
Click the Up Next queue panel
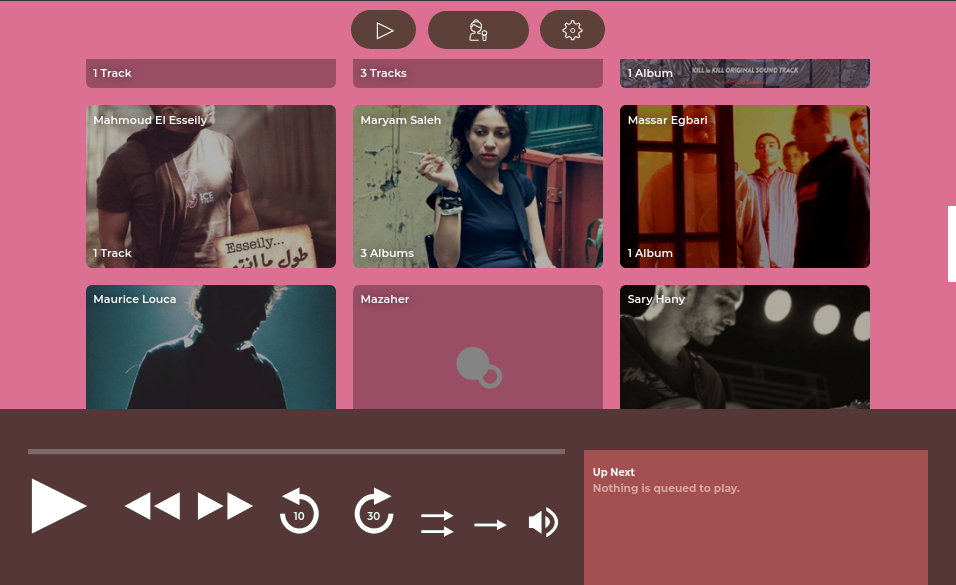tap(755, 515)
